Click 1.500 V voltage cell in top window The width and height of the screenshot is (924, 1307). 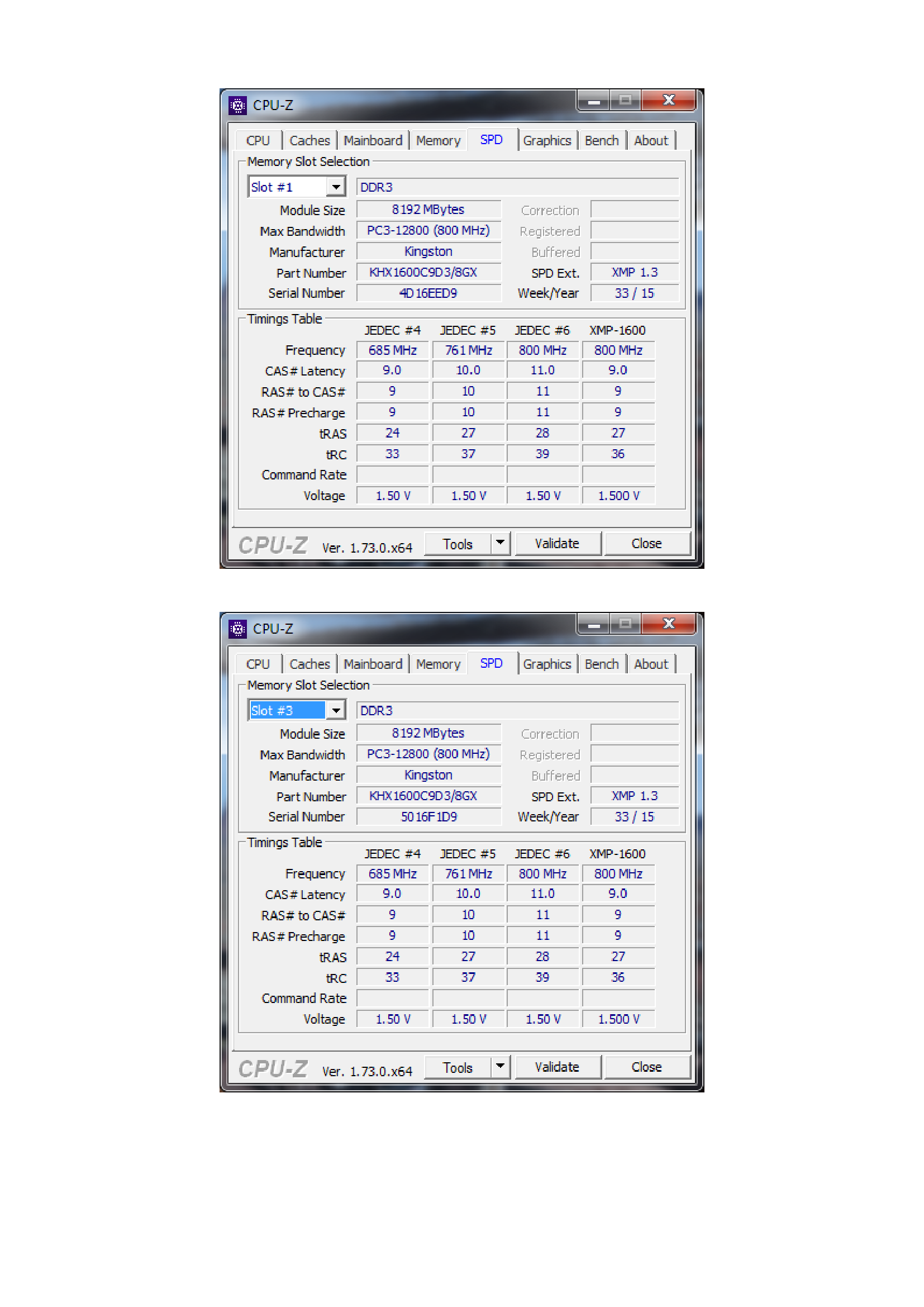pos(618,496)
